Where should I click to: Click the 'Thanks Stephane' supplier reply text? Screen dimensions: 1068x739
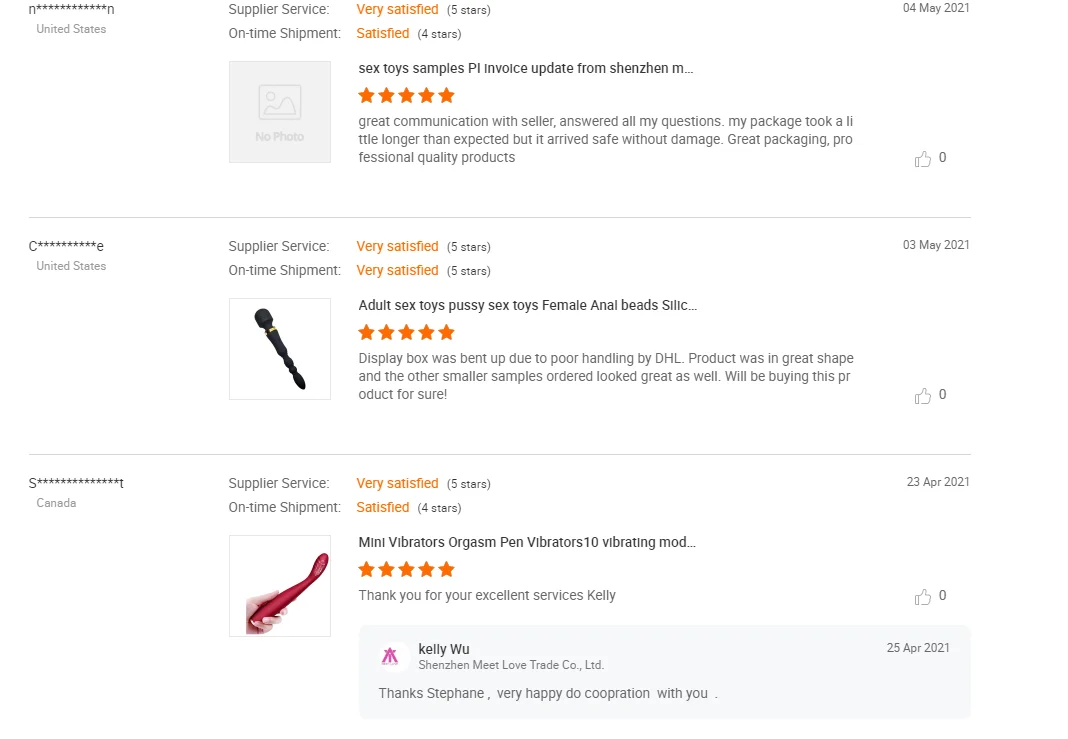point(548,693)
